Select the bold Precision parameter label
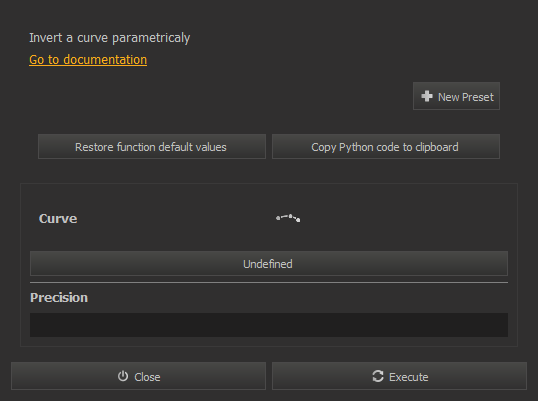 point(59,297)
